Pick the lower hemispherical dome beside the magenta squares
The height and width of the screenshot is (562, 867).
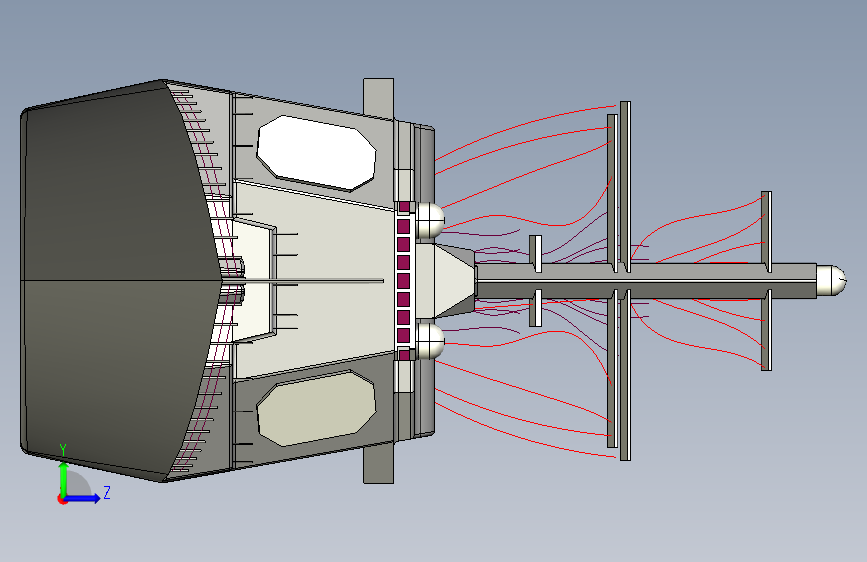point(430,341)
